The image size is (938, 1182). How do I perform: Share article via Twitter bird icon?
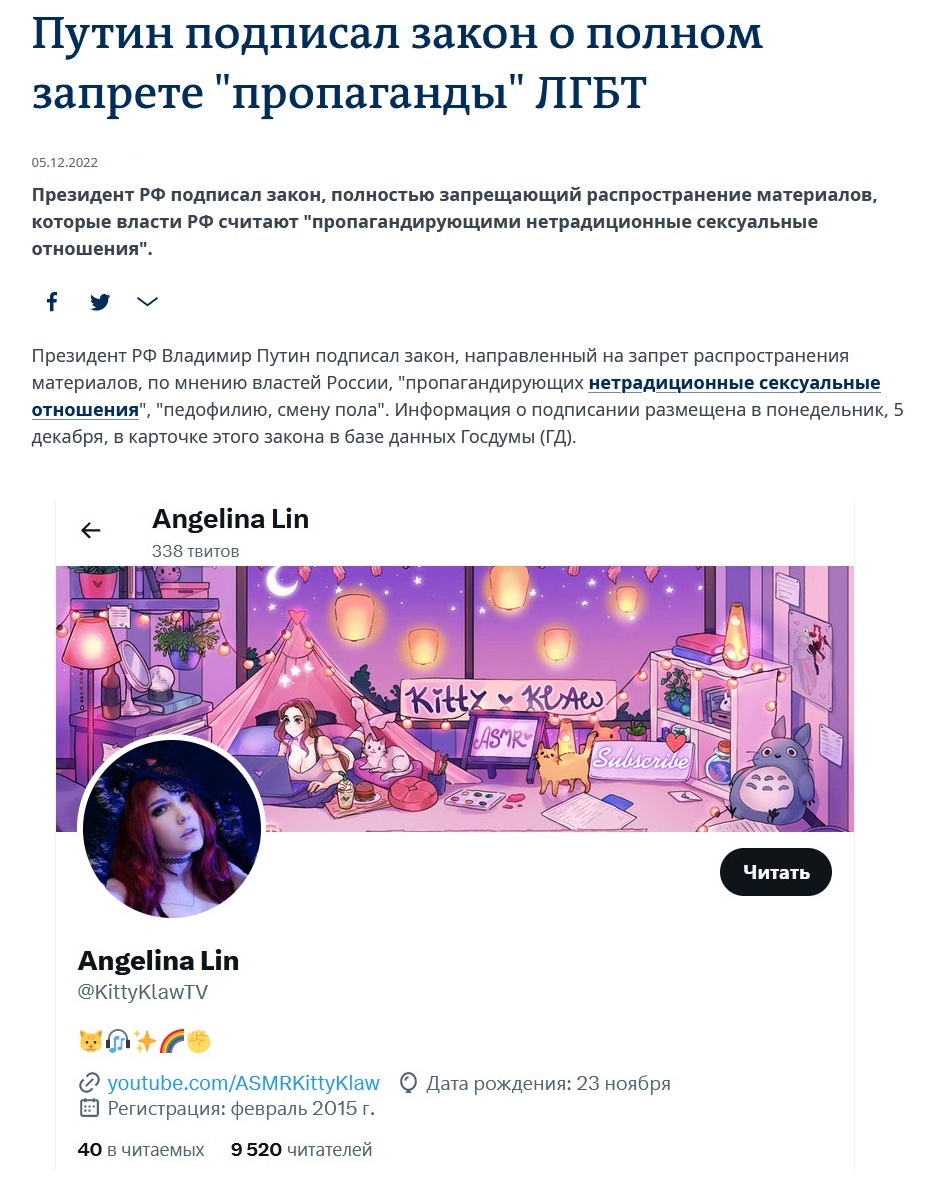(x=100, y=302)
